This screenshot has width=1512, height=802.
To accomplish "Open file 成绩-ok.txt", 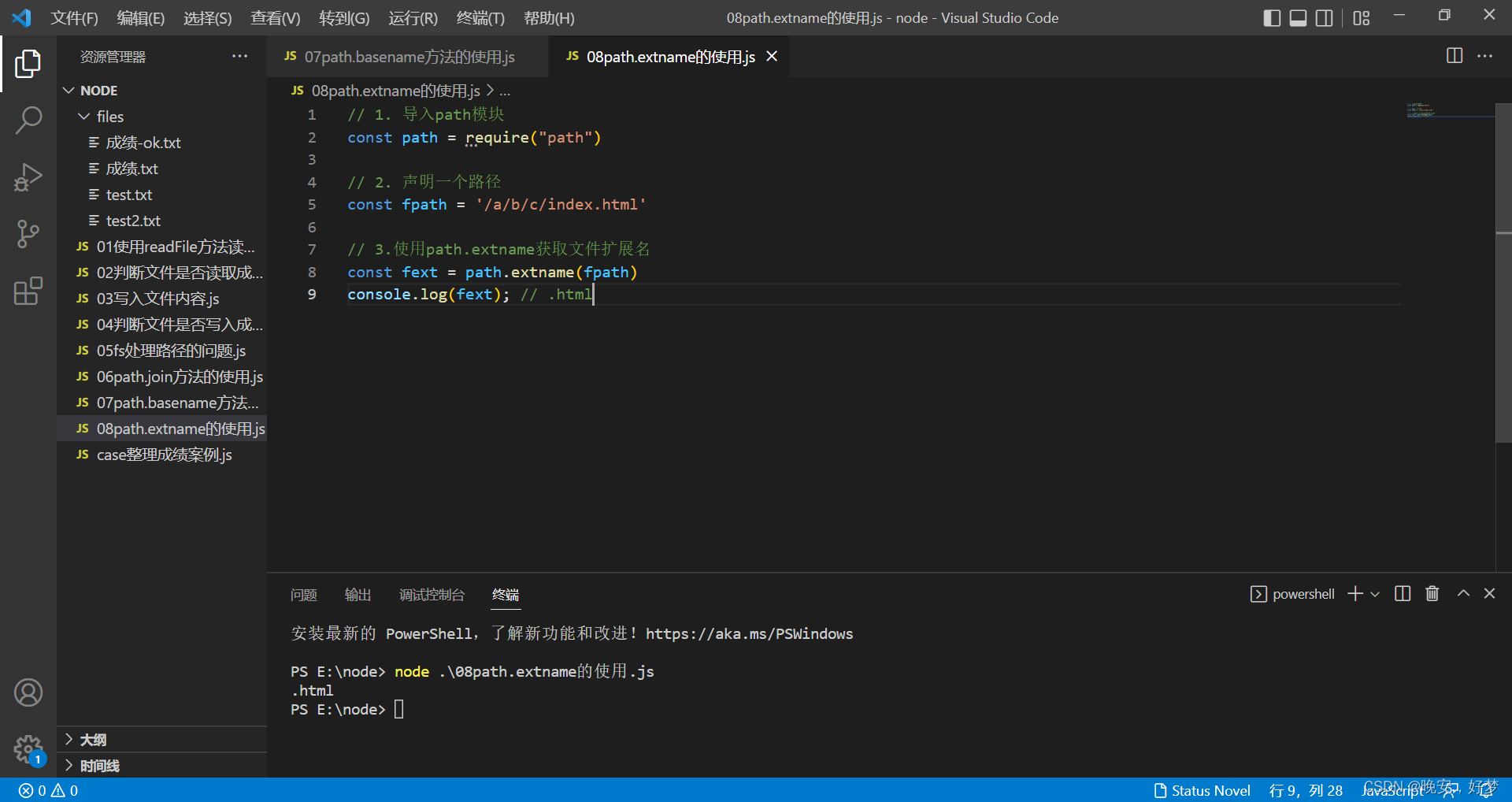I will 161,143.
